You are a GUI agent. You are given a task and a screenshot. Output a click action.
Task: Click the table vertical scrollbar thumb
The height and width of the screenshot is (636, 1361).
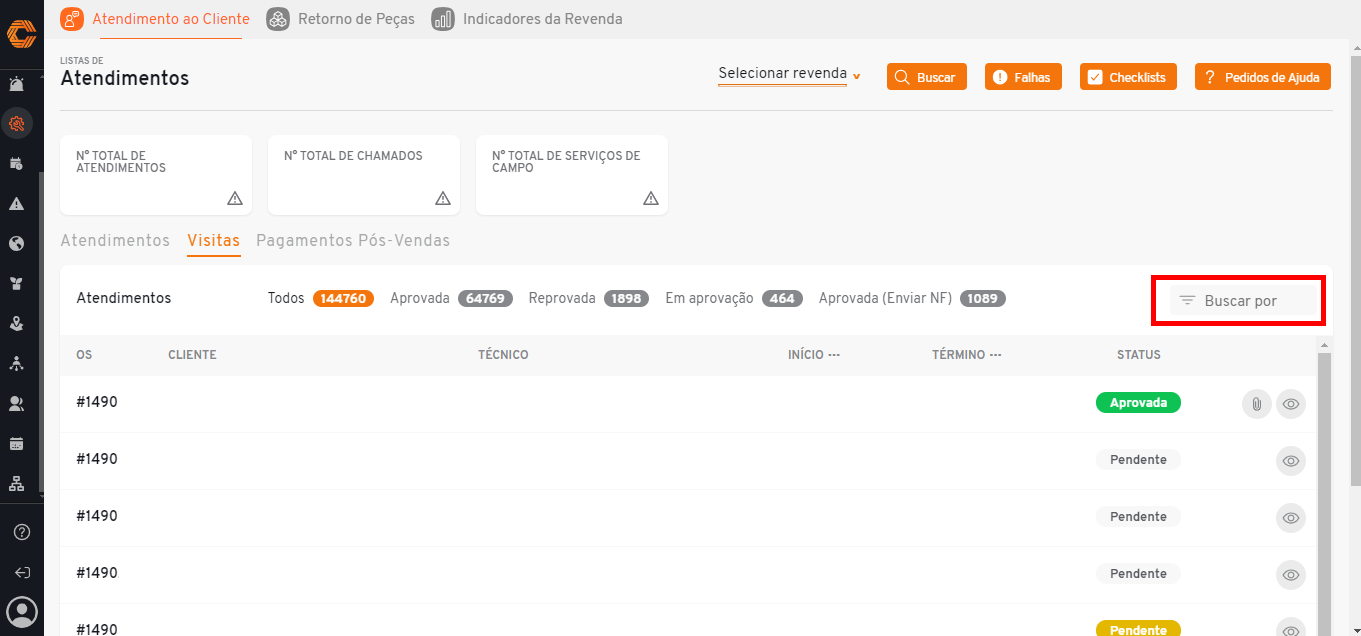(1325, 494)
